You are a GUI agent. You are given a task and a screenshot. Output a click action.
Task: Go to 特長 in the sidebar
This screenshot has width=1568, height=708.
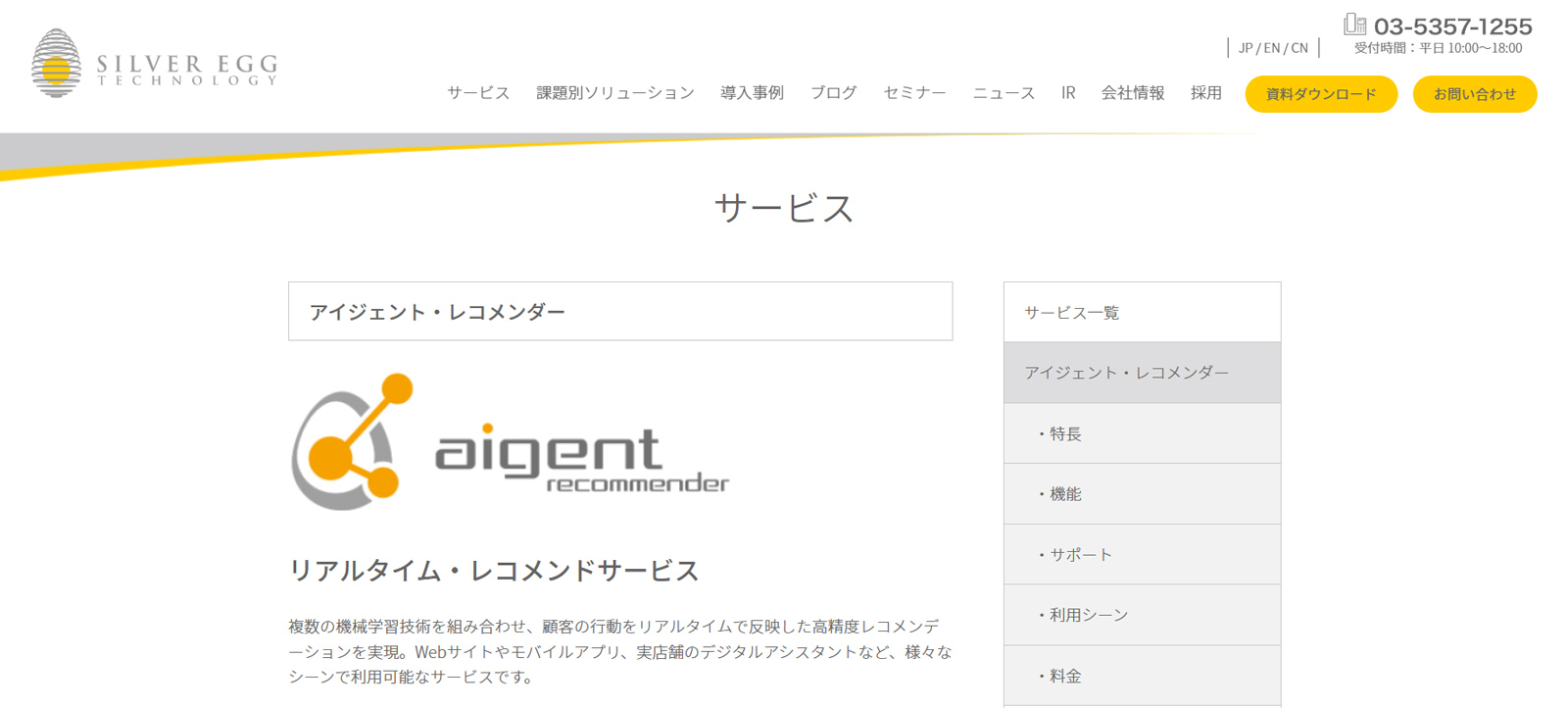tap(1142, 433)
